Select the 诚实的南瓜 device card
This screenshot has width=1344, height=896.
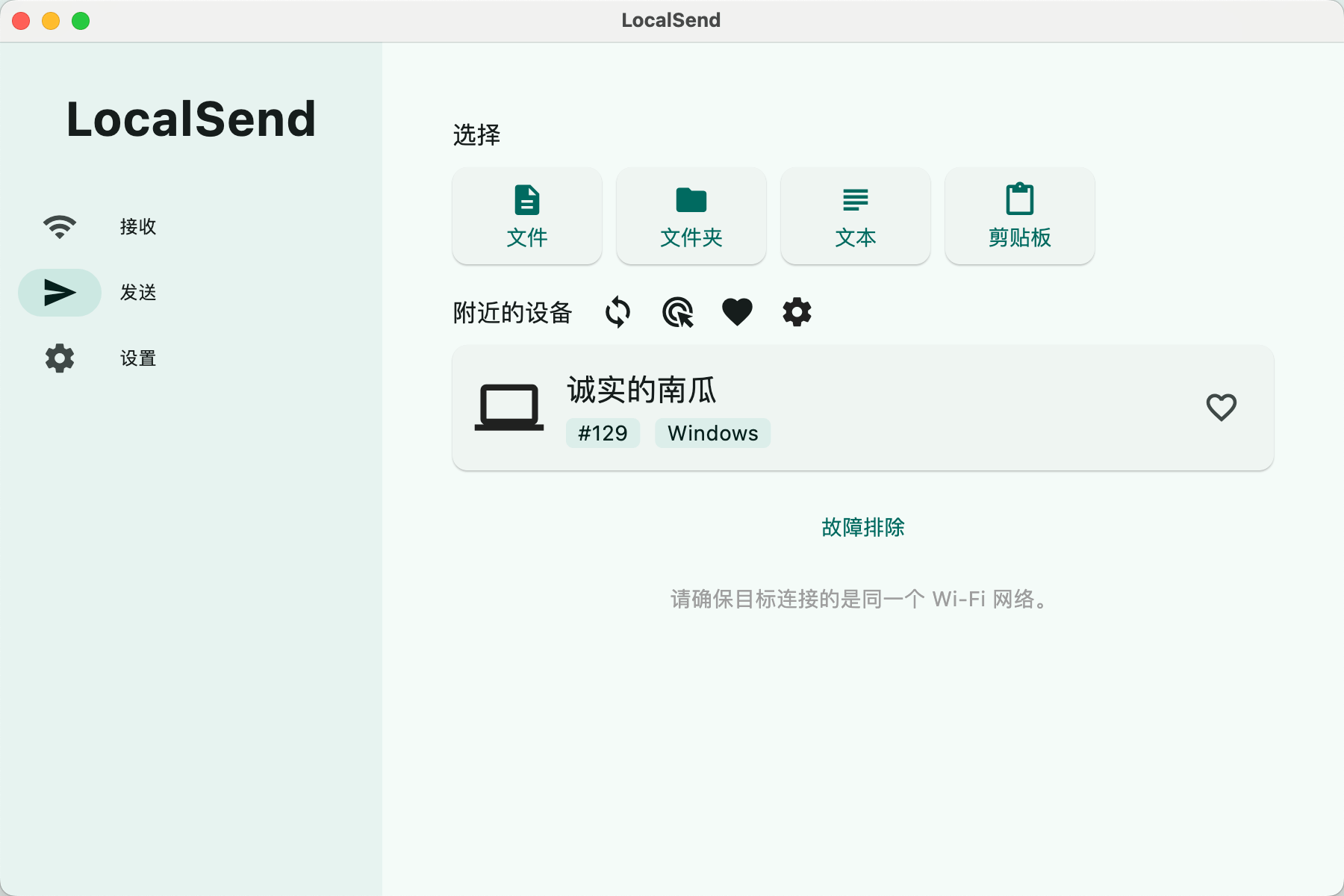[863, 408]
